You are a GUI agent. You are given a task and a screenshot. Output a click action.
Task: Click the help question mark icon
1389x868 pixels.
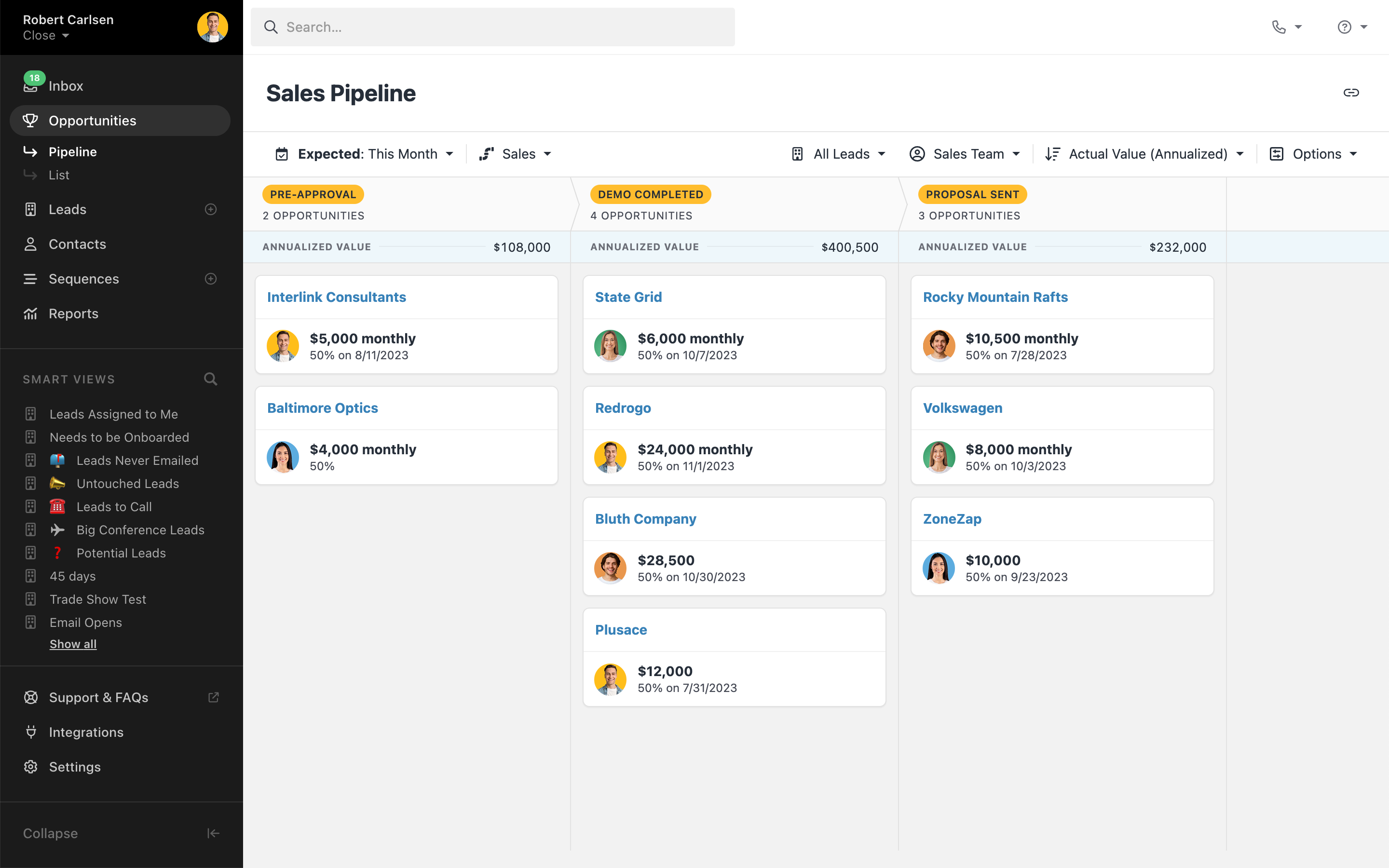coord(1344,27)
